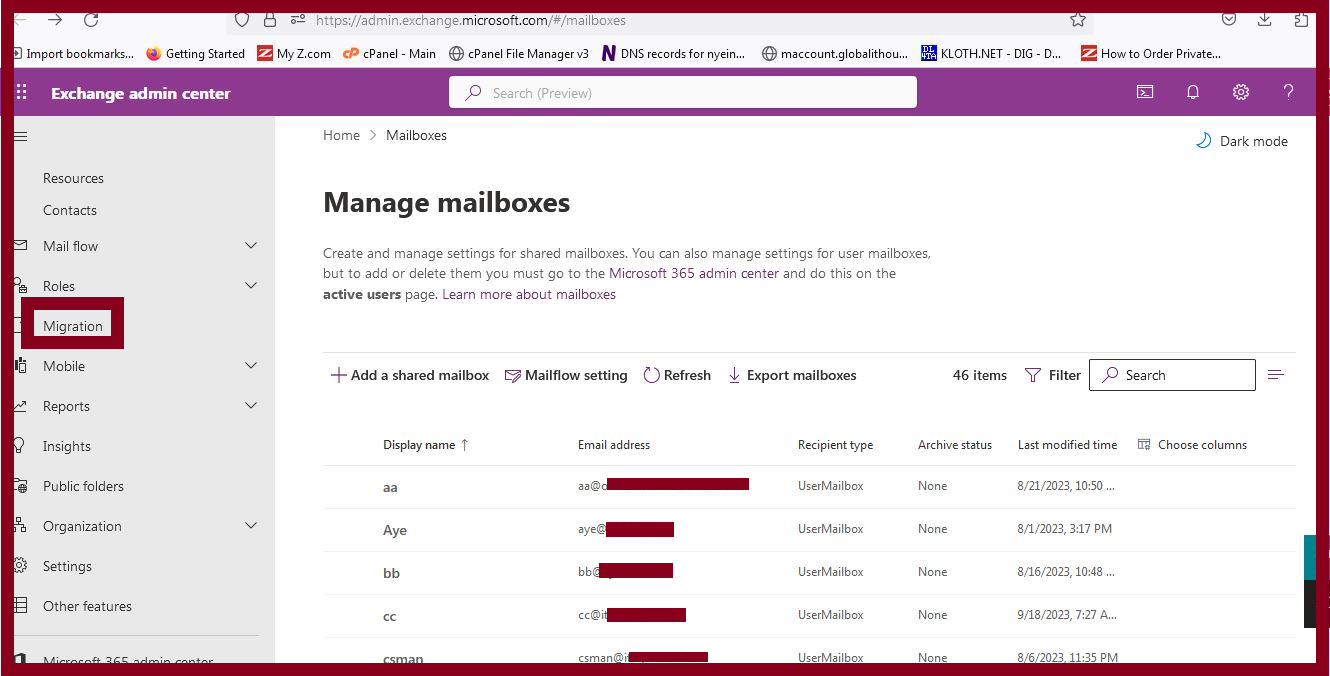Open the KLOTH.NET - DIG bookmark
Screen dimensions: 1330x676
click(992, 54)
